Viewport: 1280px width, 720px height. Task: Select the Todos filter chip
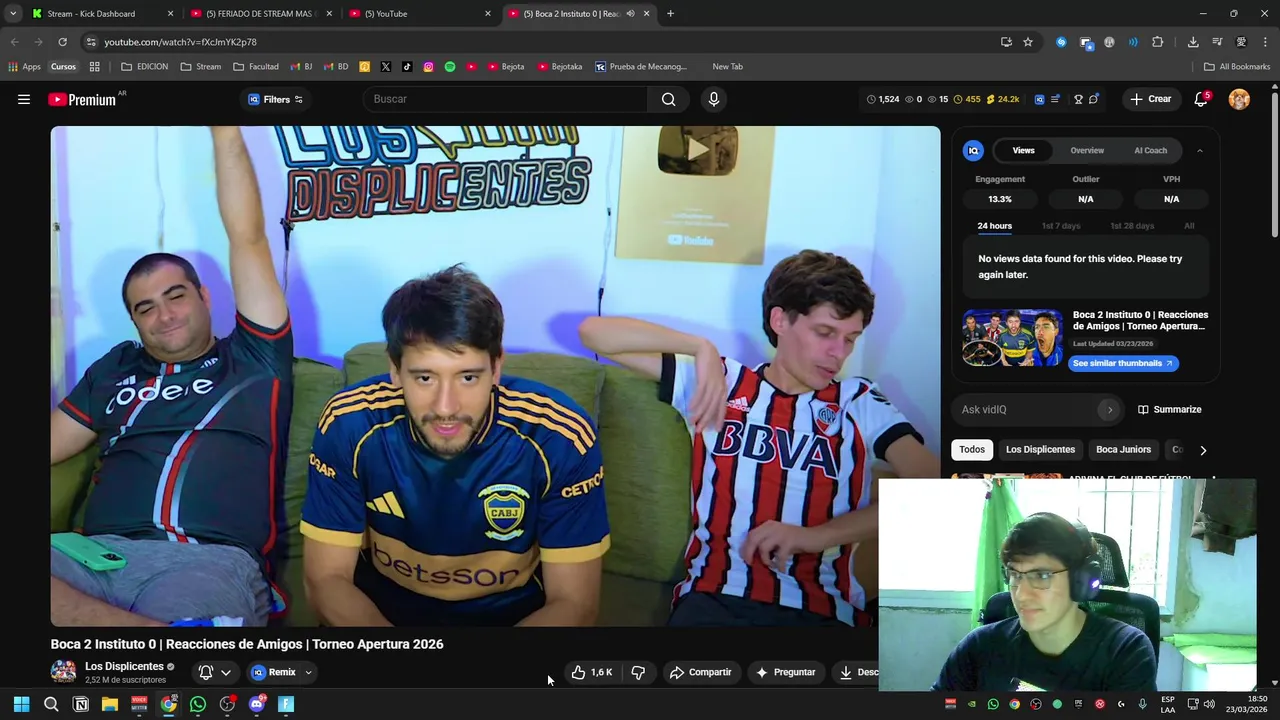coord(972,450)
